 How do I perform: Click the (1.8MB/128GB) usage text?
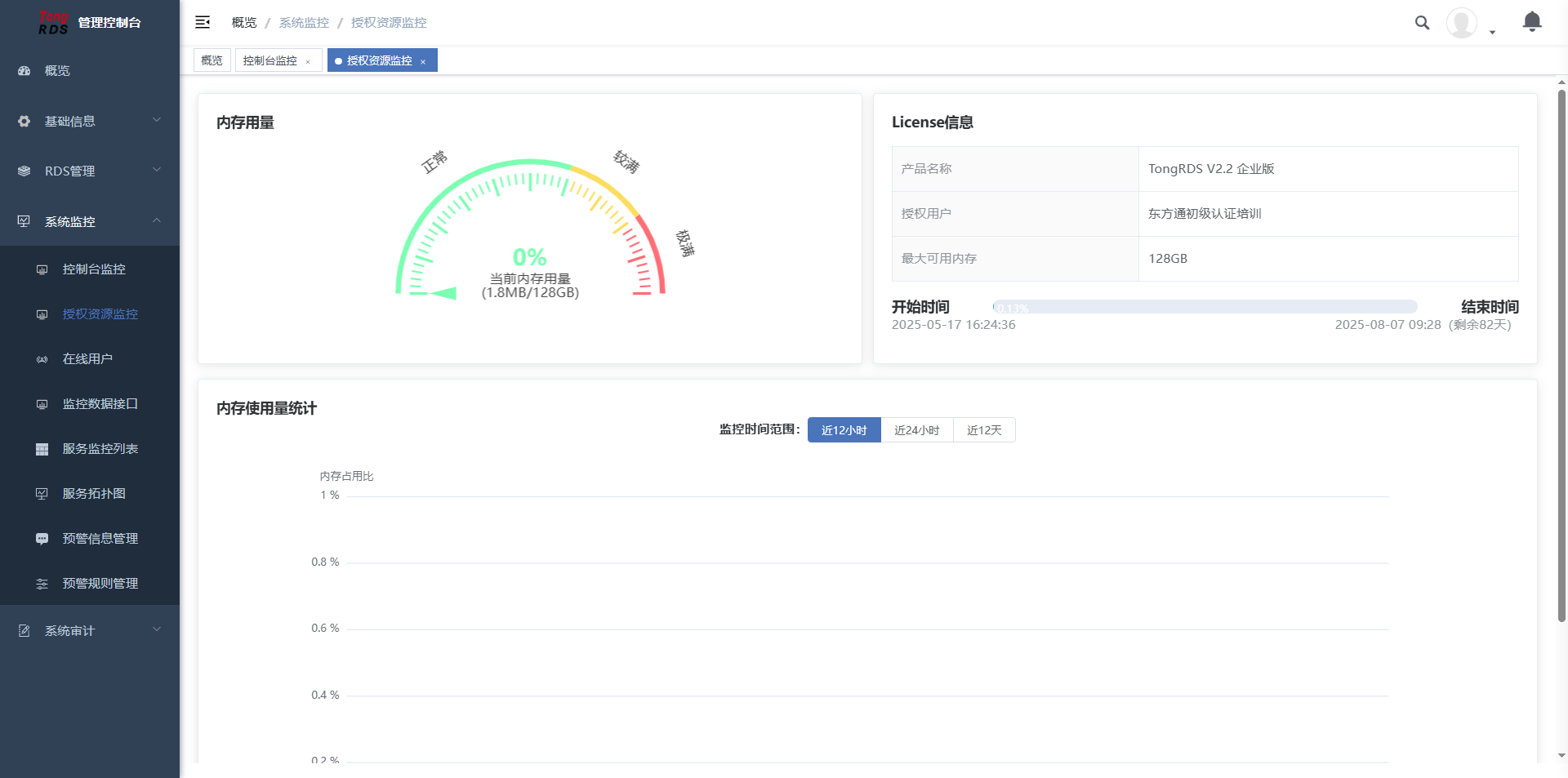click(530, 293)
